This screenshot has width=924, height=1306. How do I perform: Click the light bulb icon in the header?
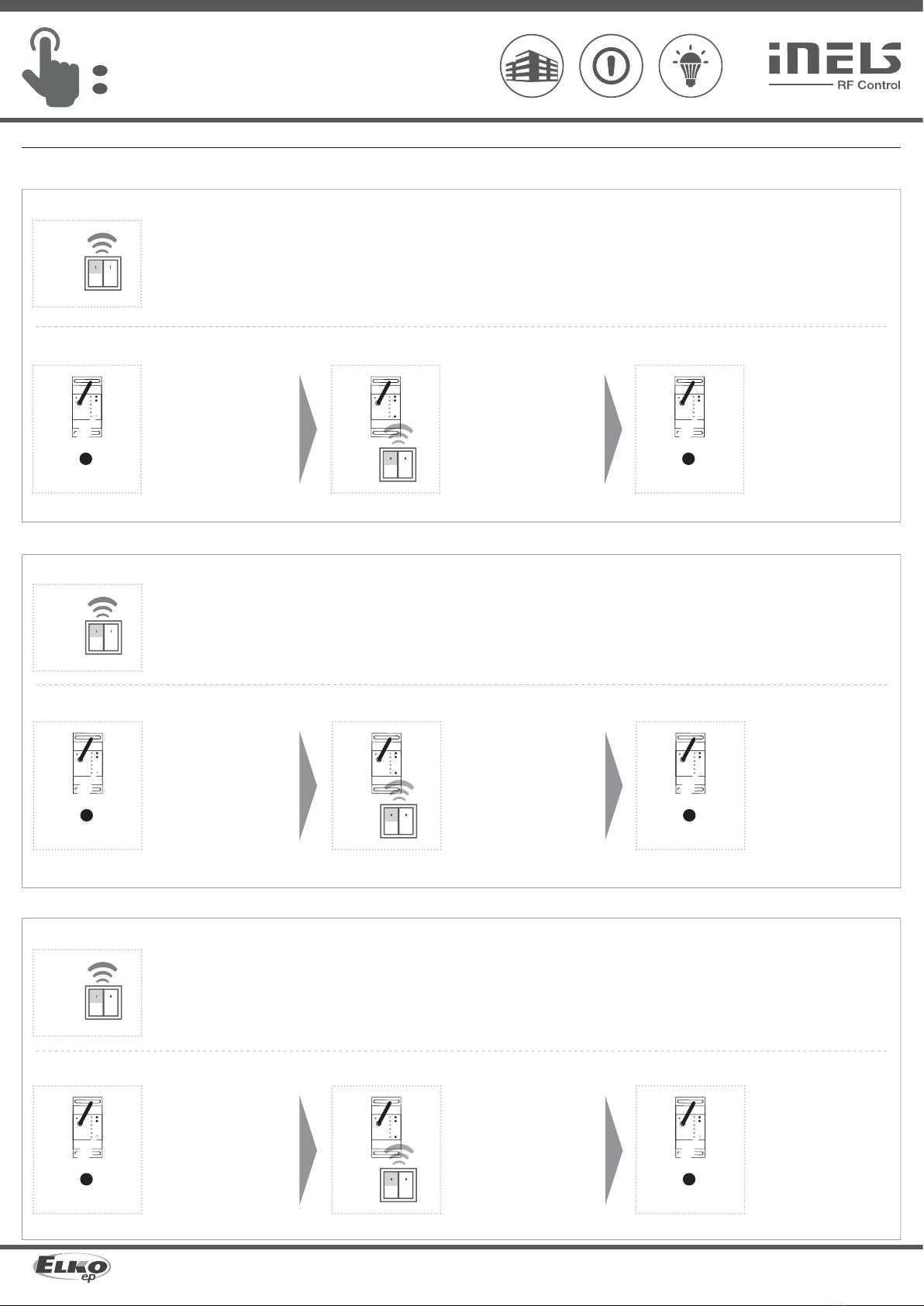coord(690,66)
